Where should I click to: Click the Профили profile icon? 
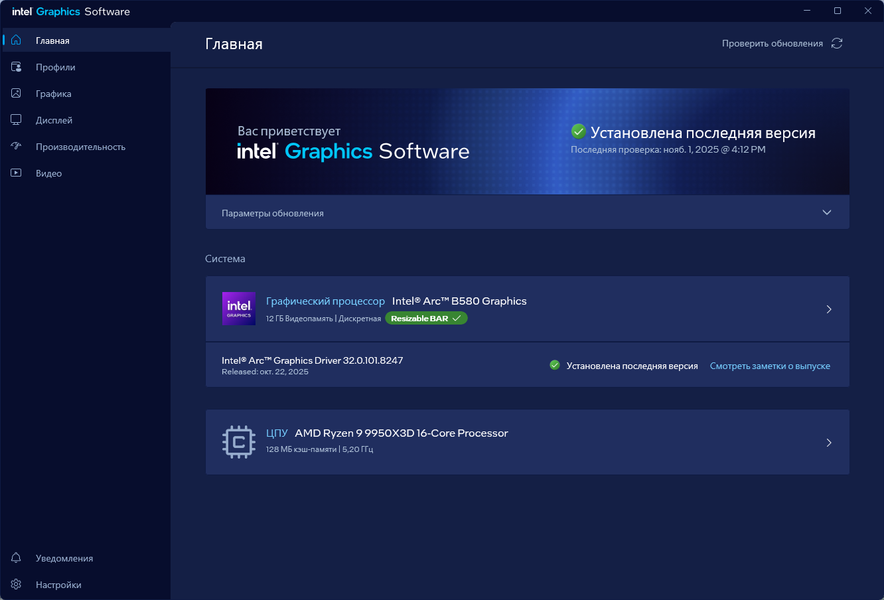pos(16,67)
